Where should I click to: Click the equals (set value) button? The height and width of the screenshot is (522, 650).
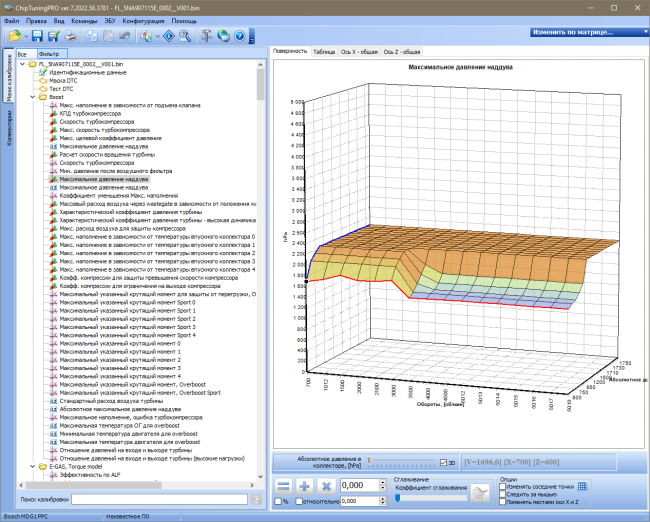[x=284, y=486]
